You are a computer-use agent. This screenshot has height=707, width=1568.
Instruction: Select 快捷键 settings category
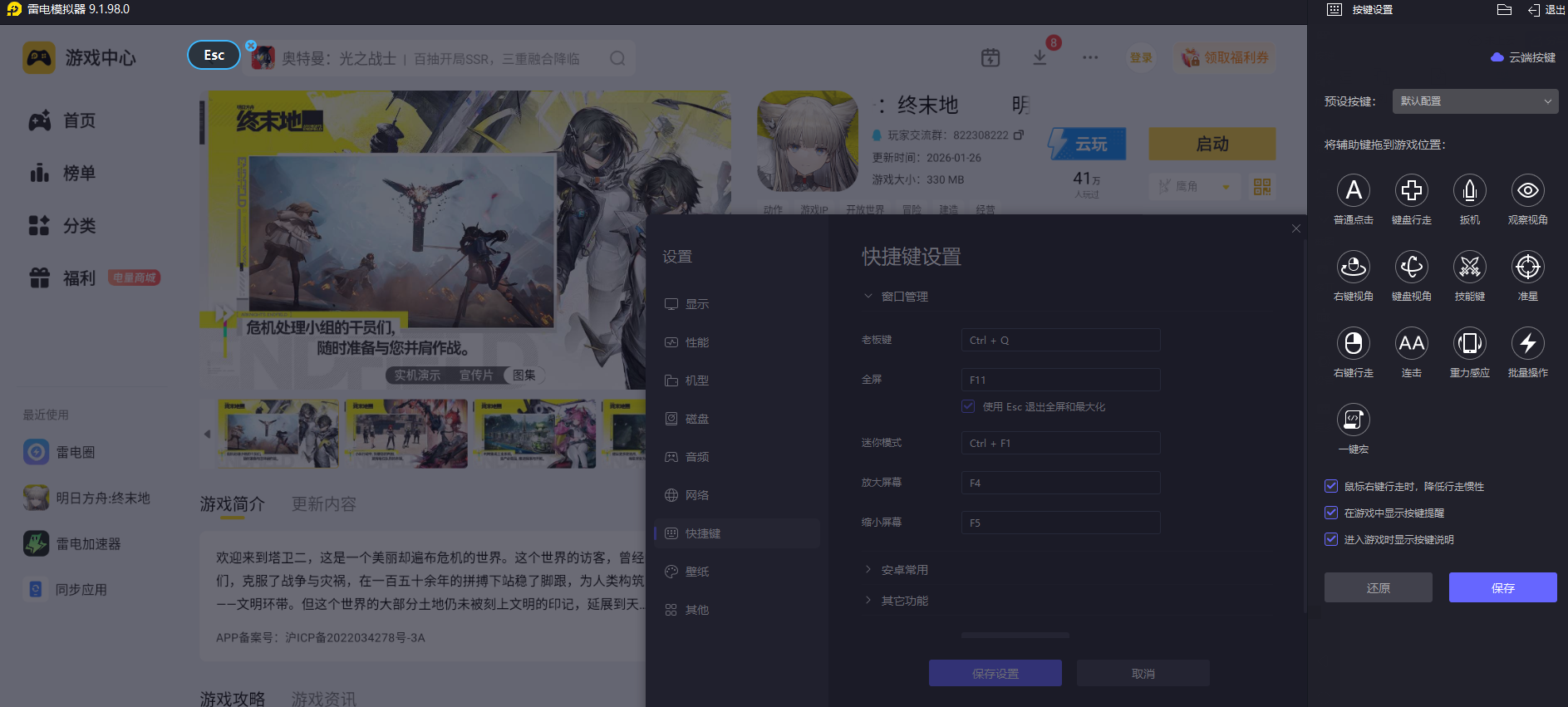click(737, 533)
